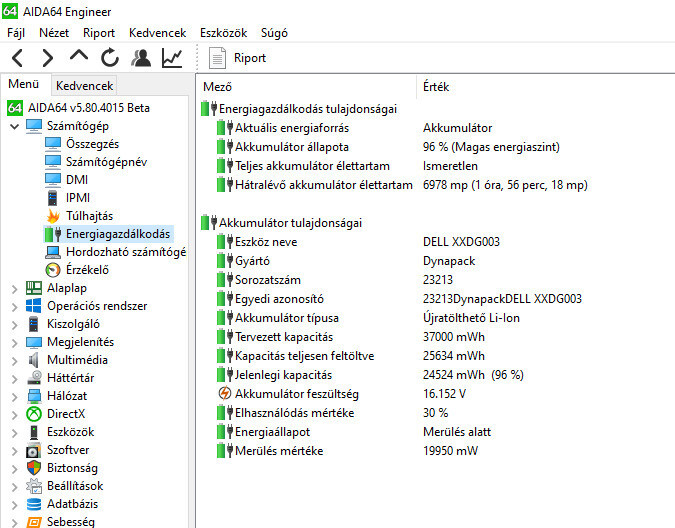Screen dimensions: 675x528
Task: Expand the Háttértár tree node
Action: (x=15, y=379)
